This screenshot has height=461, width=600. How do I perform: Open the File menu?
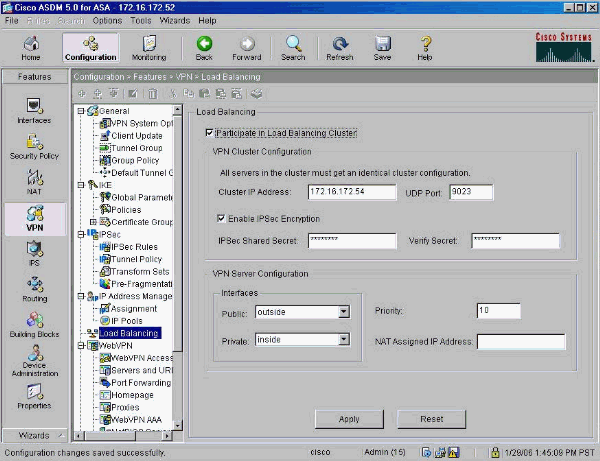click(x=11, y=21)
